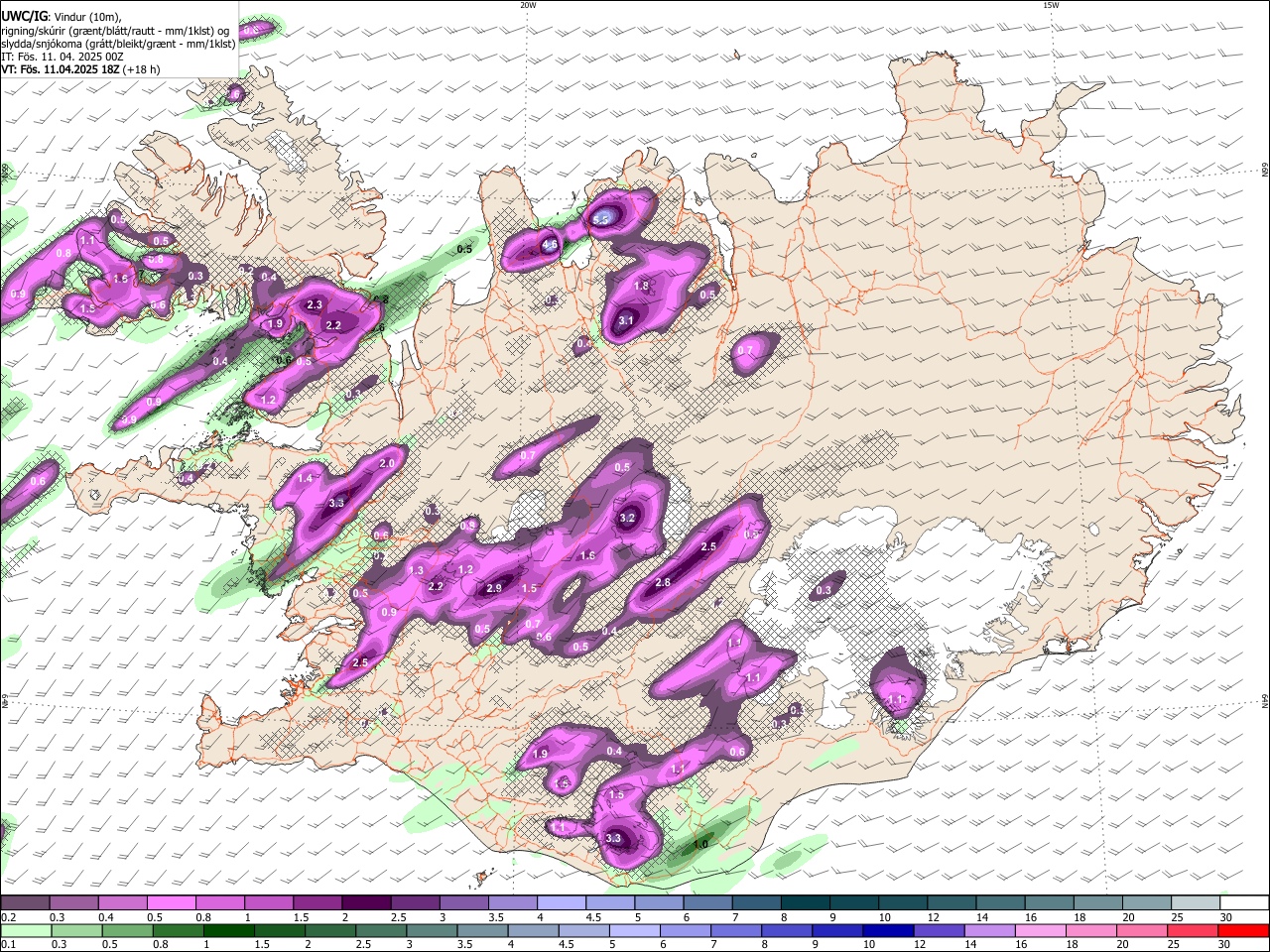Click the '30' label on the snow scale row

point(1226,917)
